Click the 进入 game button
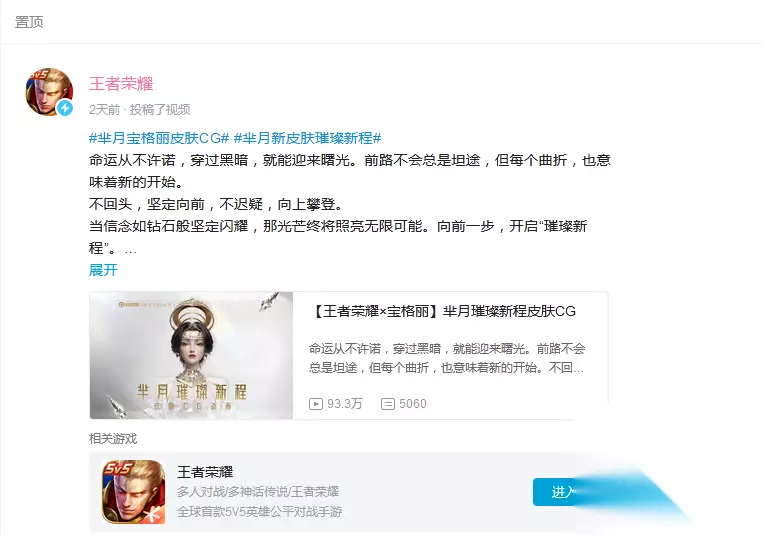Screen dimensions: 765x535 coord(561,492)
